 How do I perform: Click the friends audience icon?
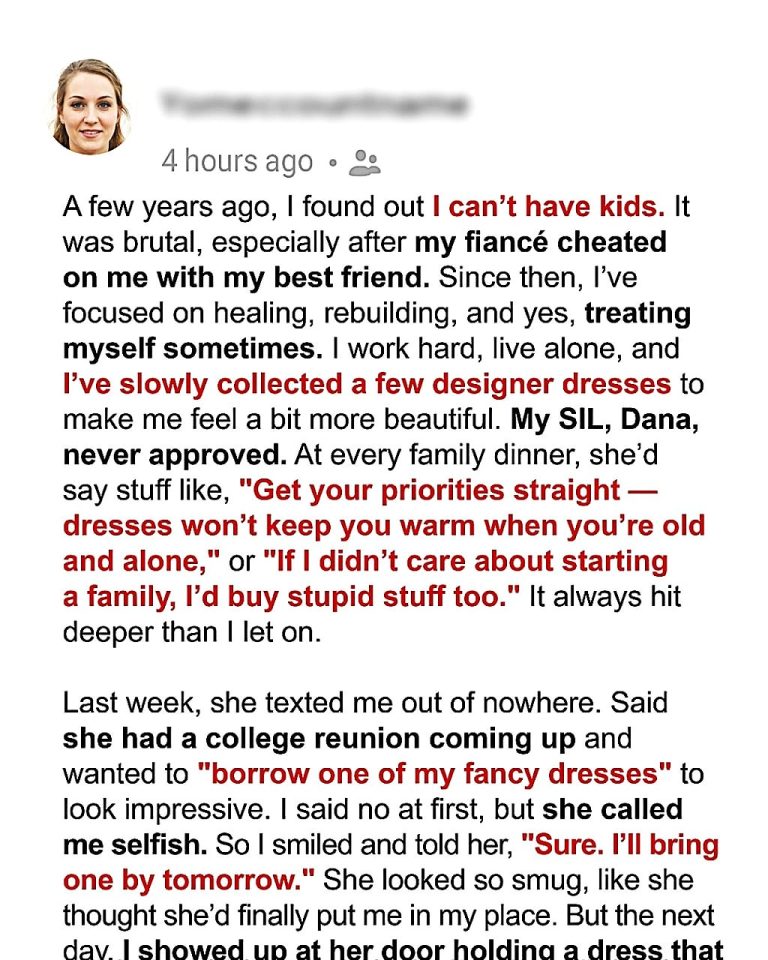366,163
